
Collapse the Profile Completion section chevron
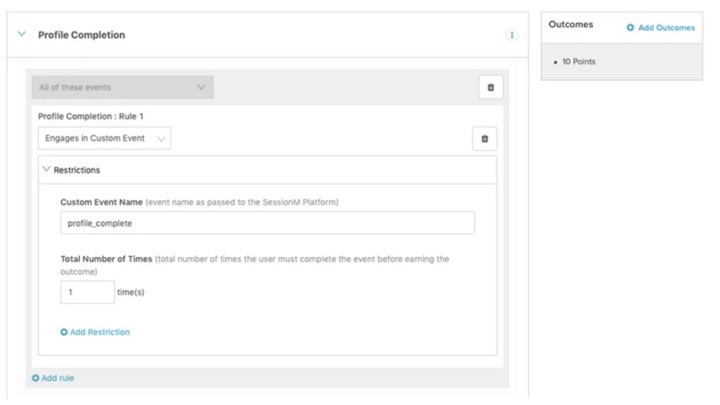tap(22, 35)
